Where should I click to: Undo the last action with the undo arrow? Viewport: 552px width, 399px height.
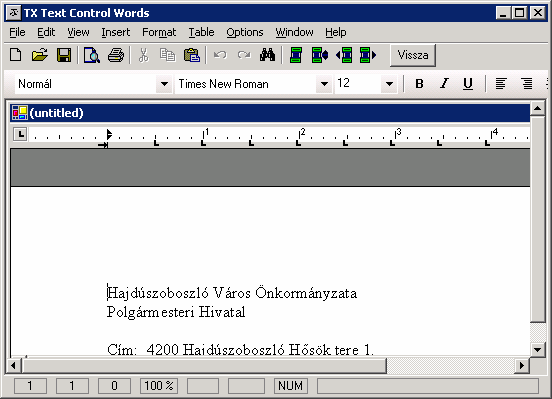(x=220, y=55)
